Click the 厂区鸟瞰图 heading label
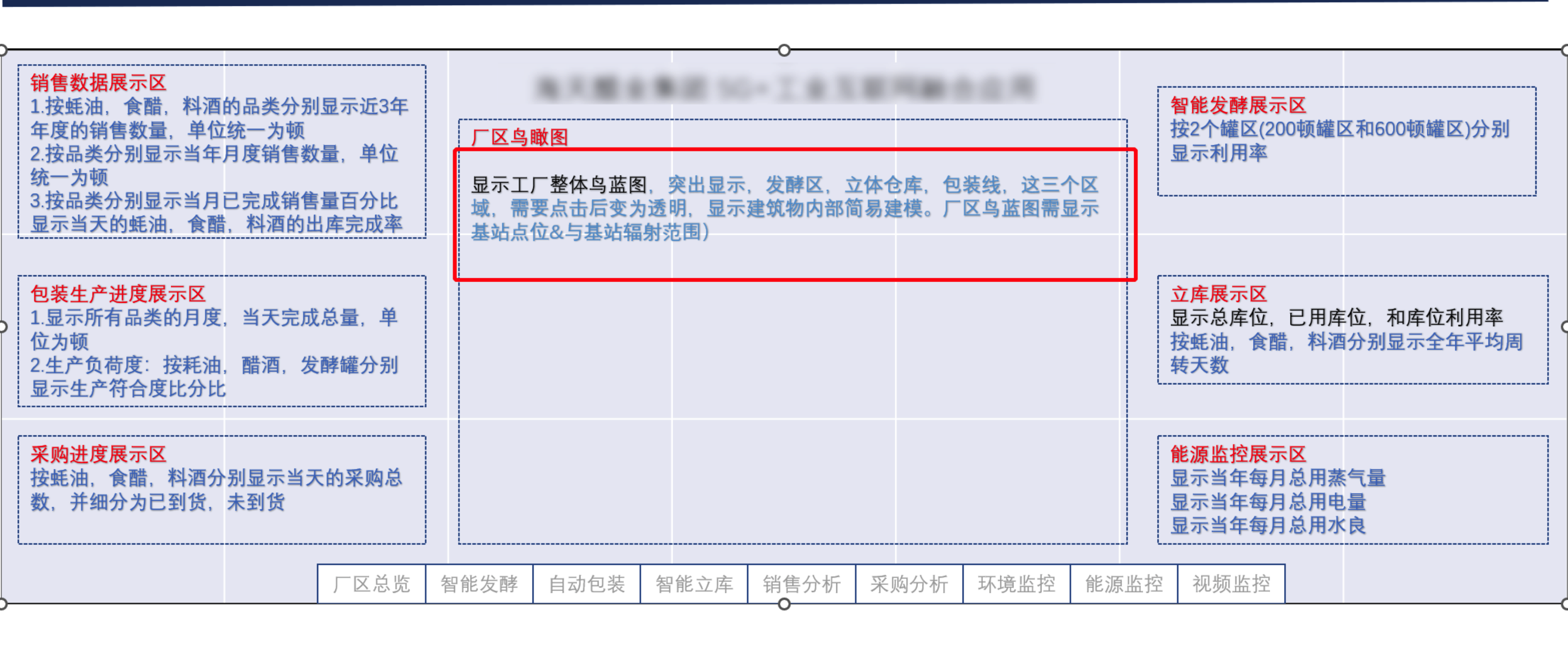 coord(519,137)
